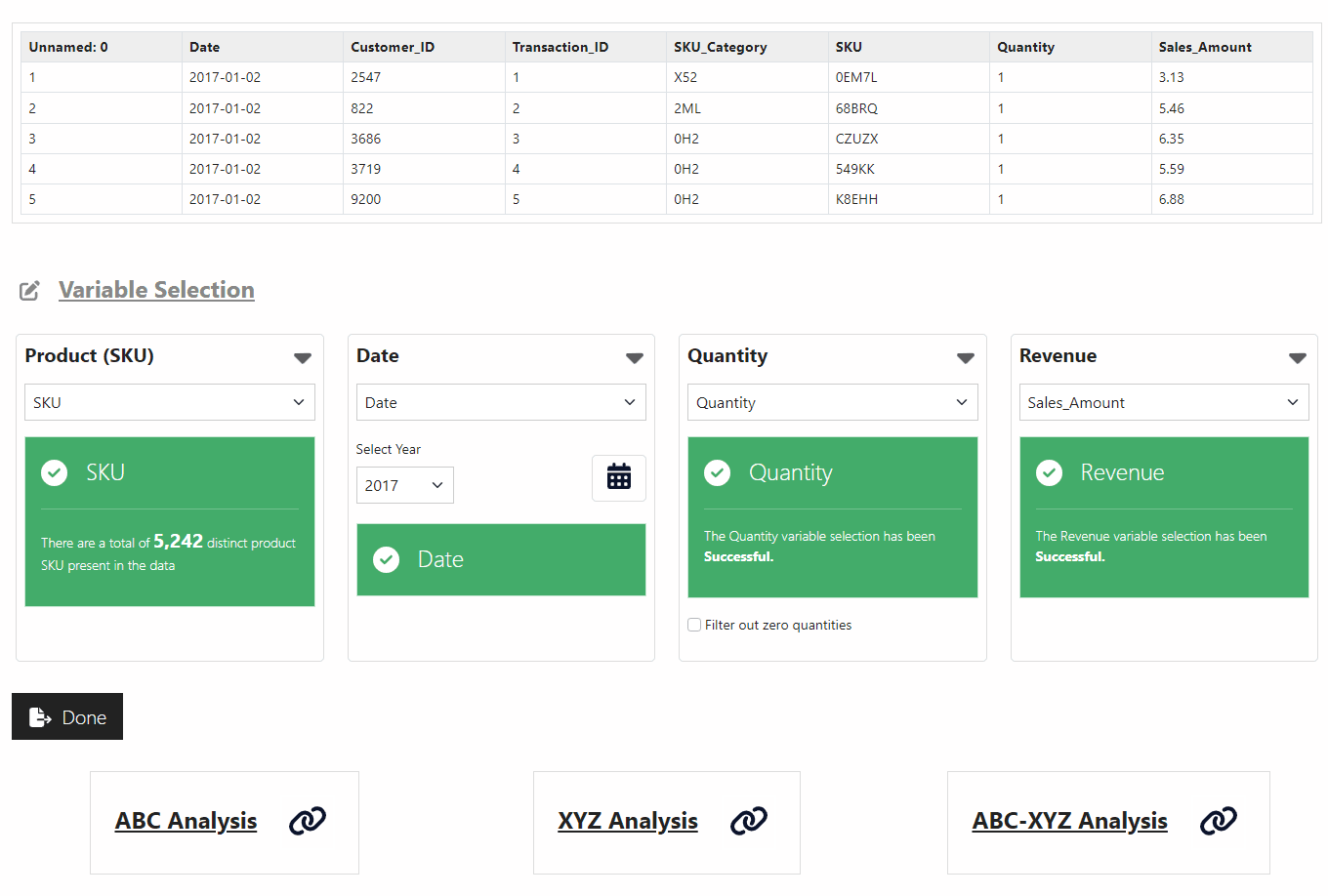Go to ABC-XYZ Analysis link
1328x896 pixels.
pyautogui.click(x=1069, y=821)
